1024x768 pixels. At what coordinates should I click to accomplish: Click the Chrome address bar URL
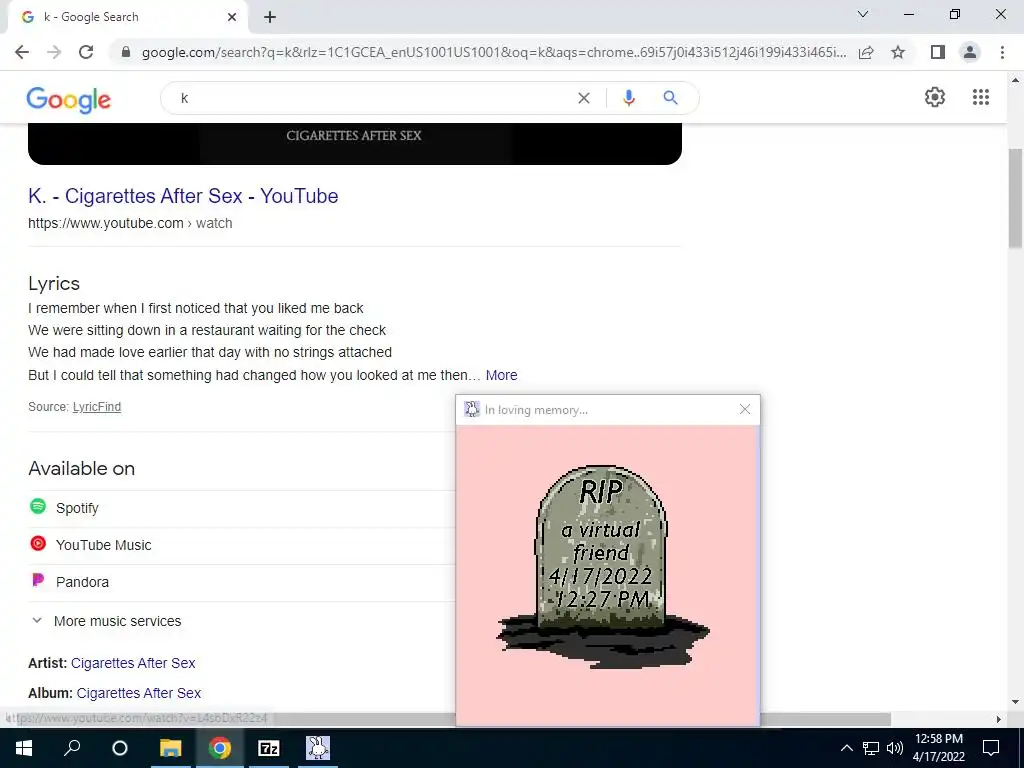point(493,52)
